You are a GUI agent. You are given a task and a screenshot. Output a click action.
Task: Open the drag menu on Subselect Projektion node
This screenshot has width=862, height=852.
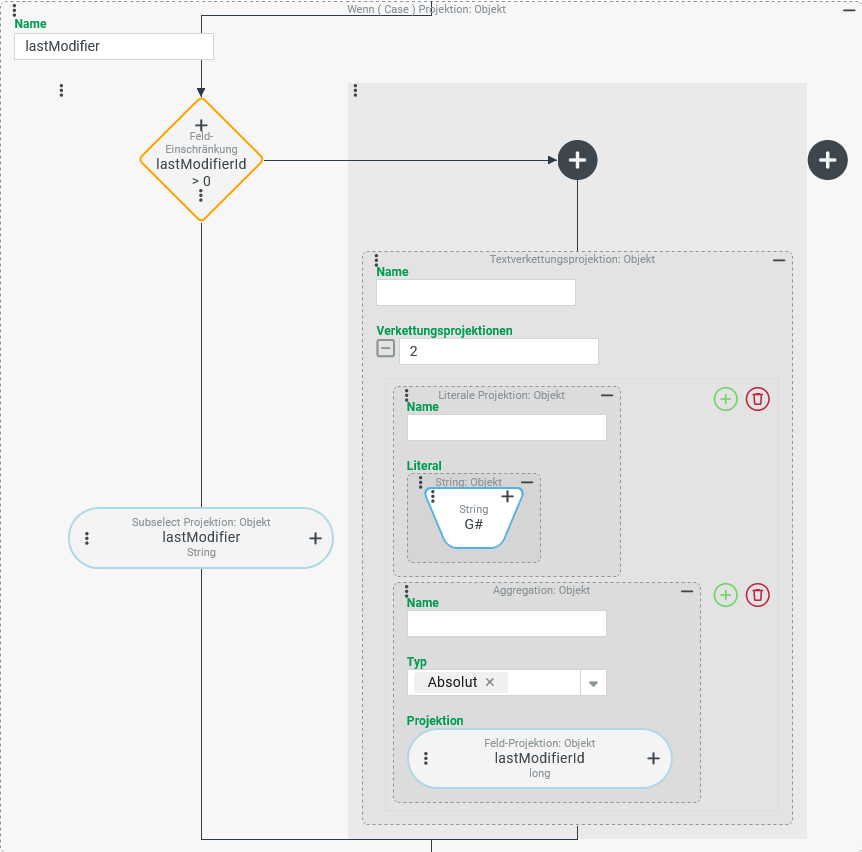tap(87, 538)
